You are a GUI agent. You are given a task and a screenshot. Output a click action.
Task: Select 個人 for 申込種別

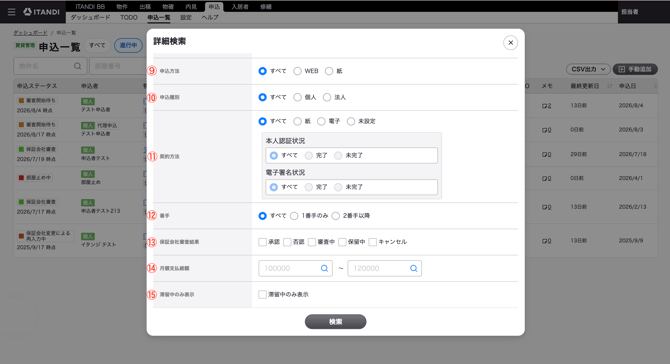click(297, 97)
